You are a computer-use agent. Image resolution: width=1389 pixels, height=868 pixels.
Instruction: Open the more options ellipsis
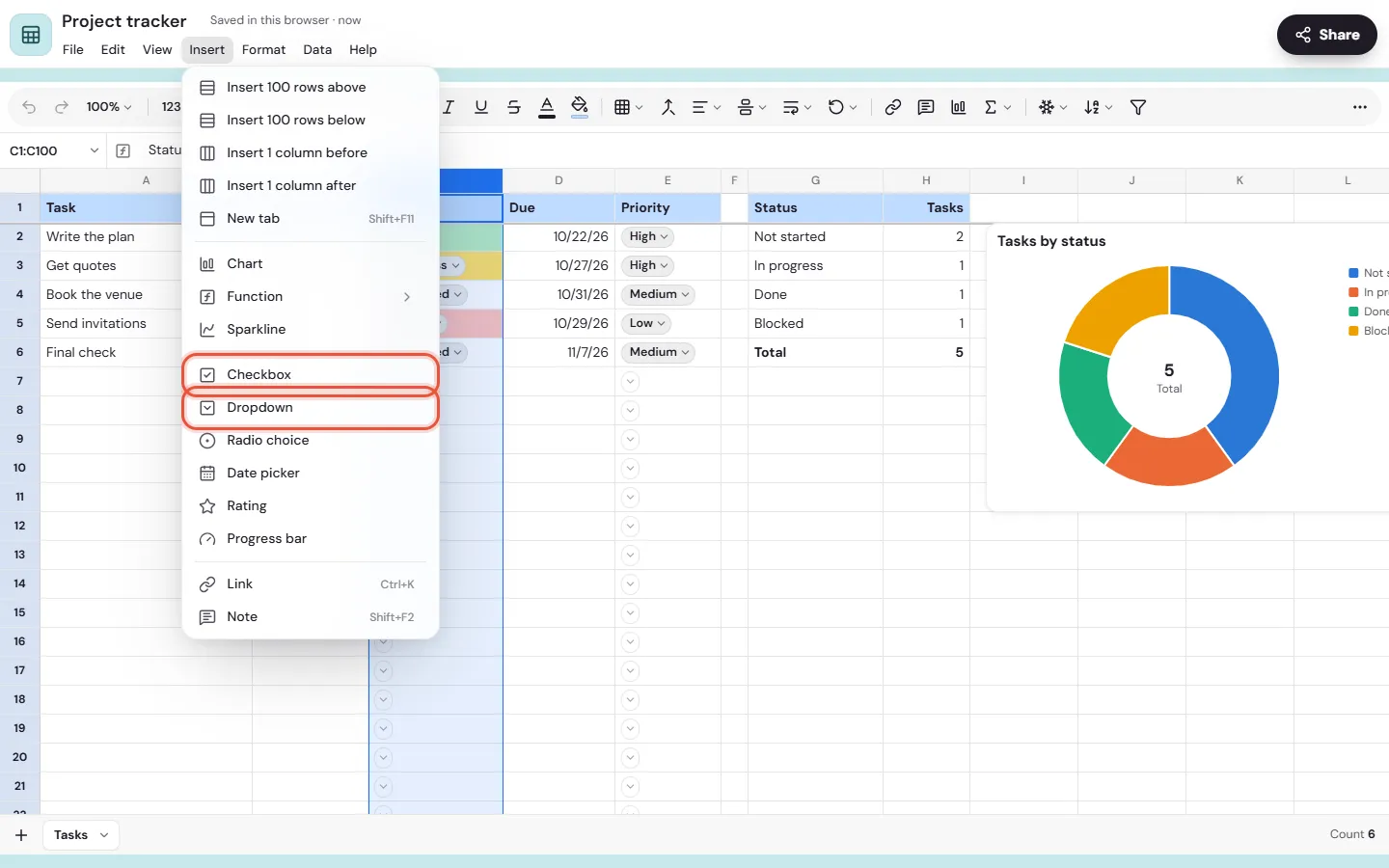(x=1360, y=107)
